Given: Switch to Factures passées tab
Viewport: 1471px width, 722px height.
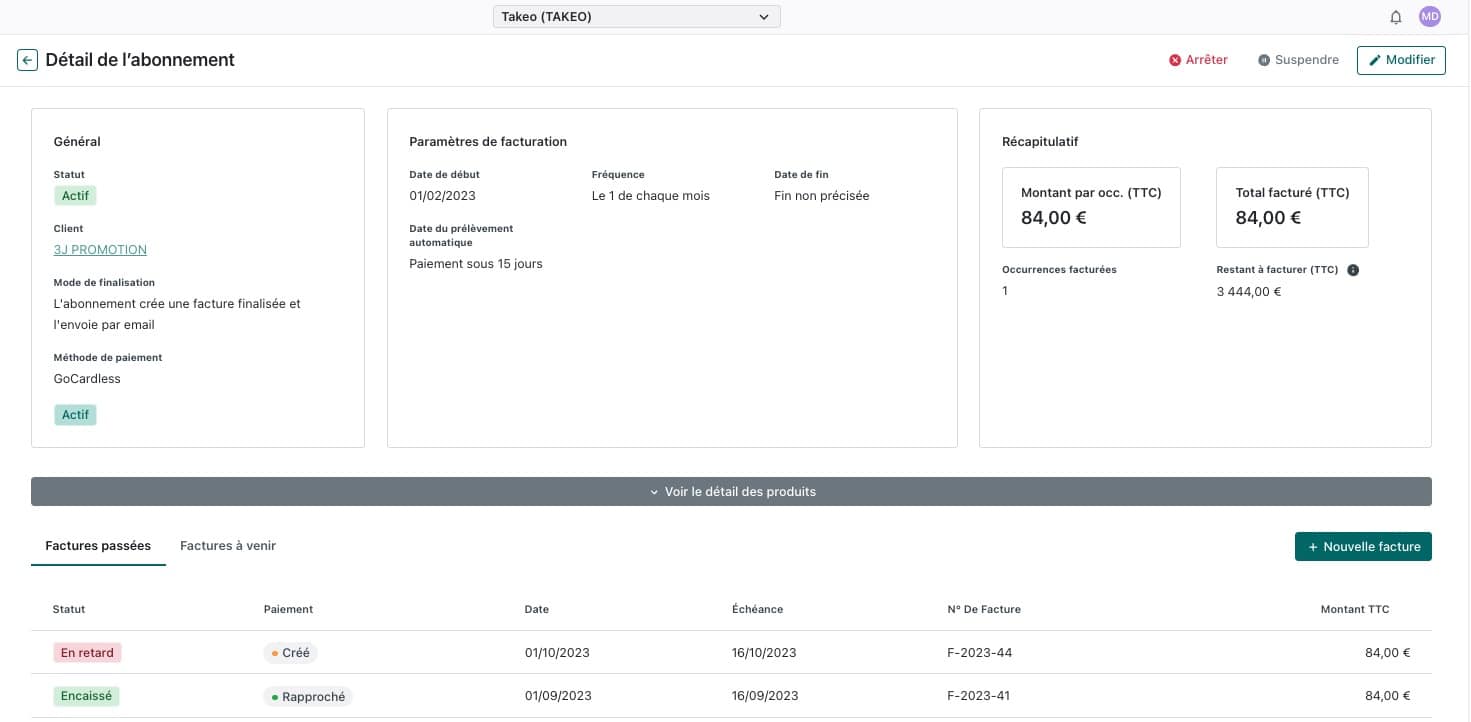Looking at the screenshot, I should coord(98,546).
